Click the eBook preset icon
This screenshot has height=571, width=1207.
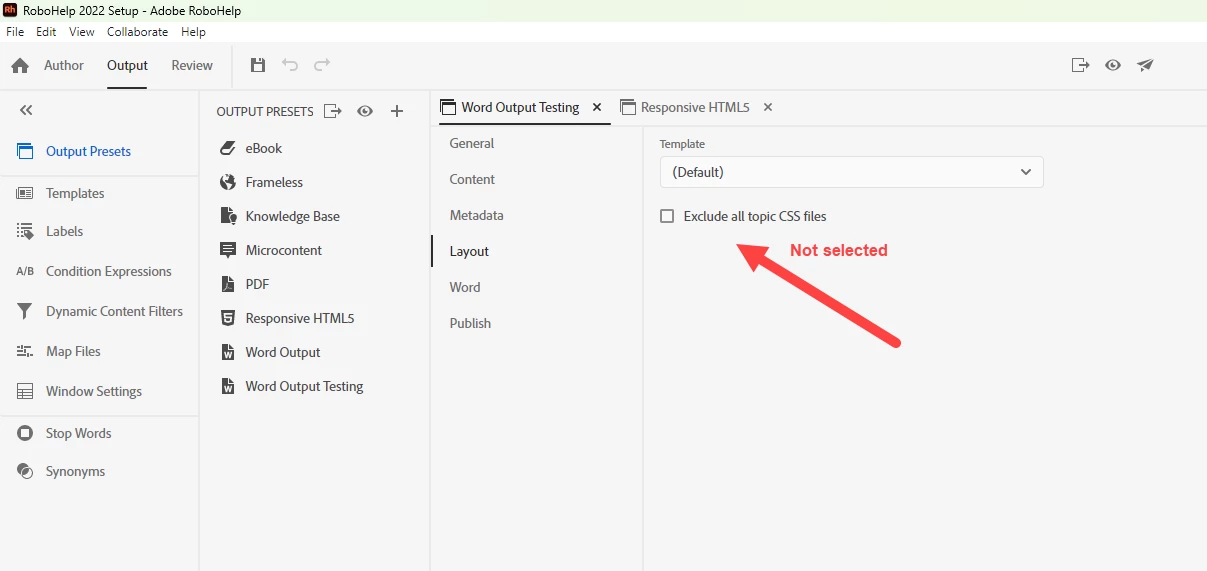coord(227,148)
